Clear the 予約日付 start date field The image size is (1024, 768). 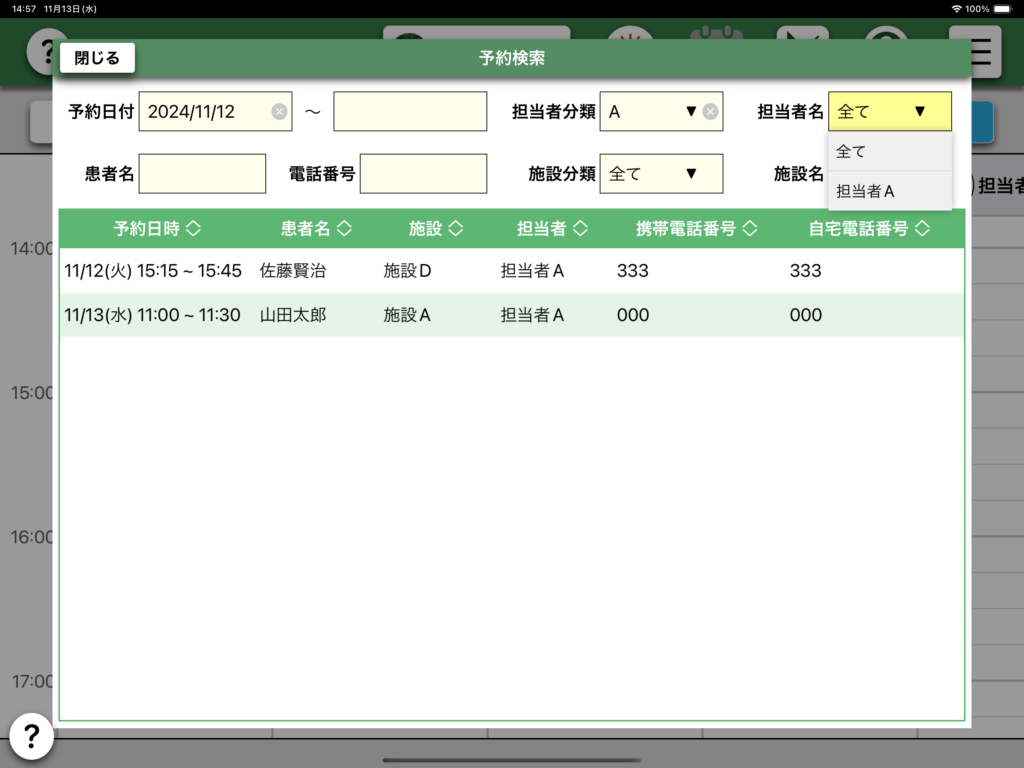[279, 112]
